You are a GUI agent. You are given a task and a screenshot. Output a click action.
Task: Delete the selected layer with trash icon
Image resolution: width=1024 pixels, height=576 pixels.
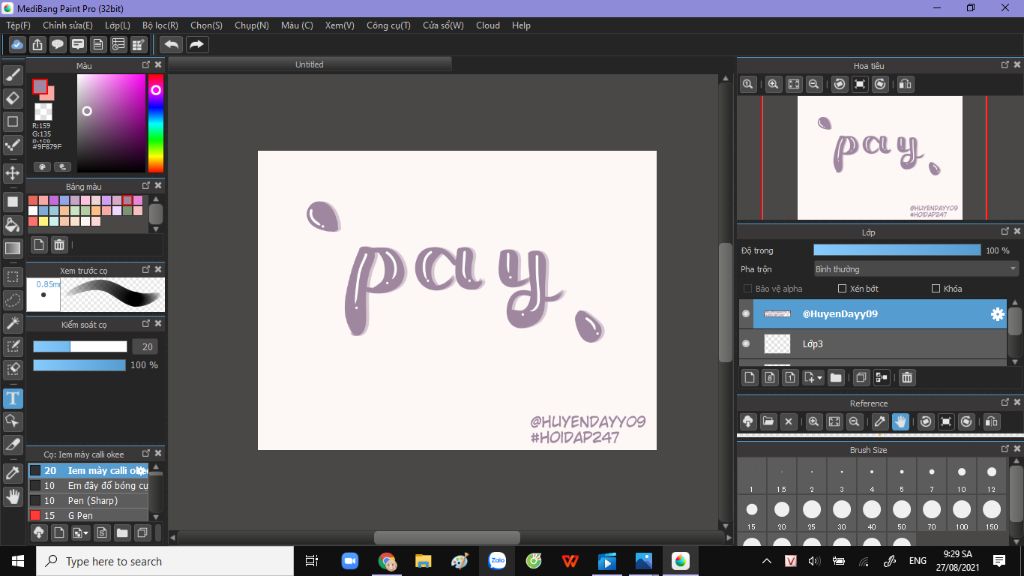pyautogui.click(x=906, y=377)
